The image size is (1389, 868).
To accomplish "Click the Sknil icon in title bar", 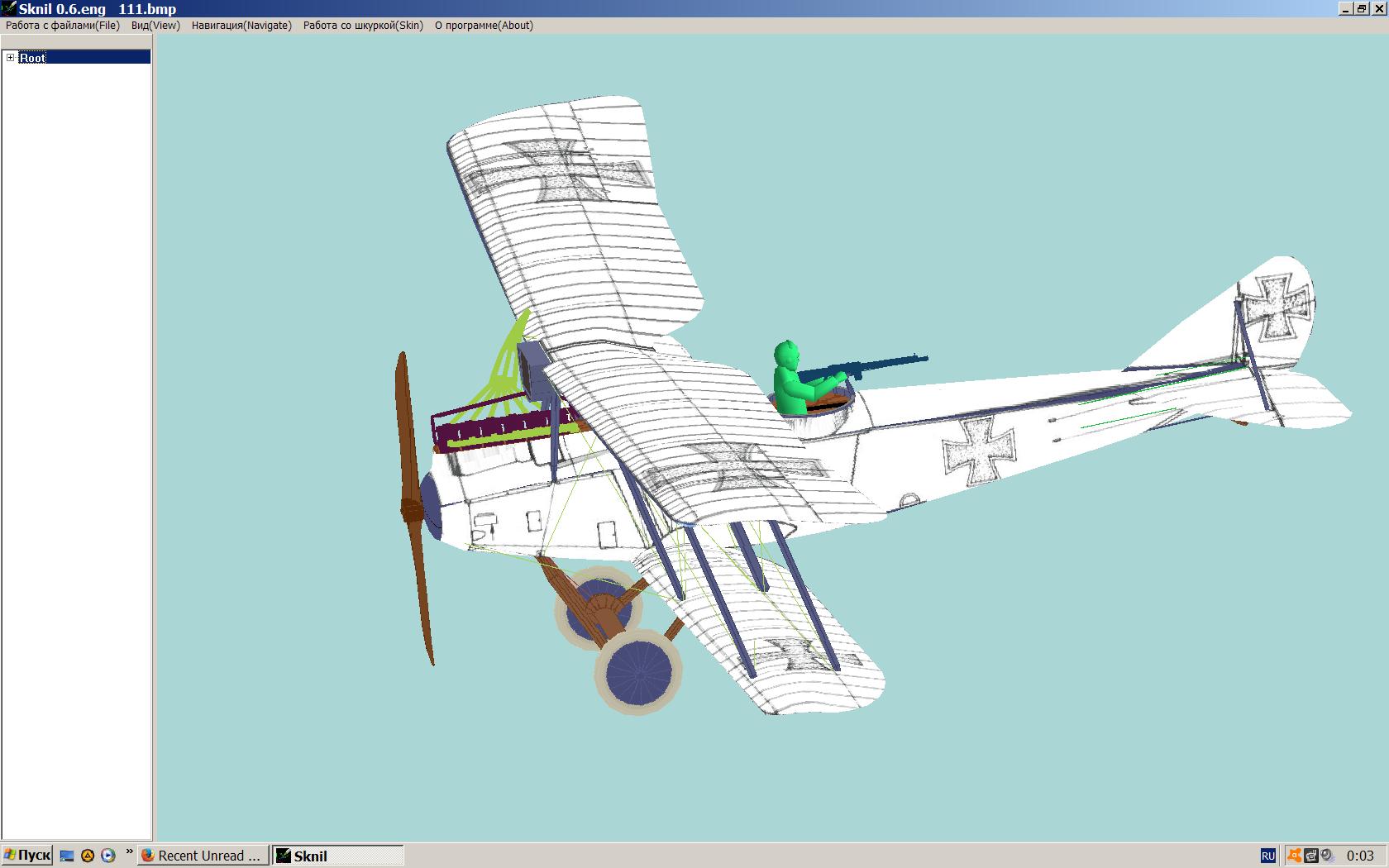I will (x=8, y=9).
